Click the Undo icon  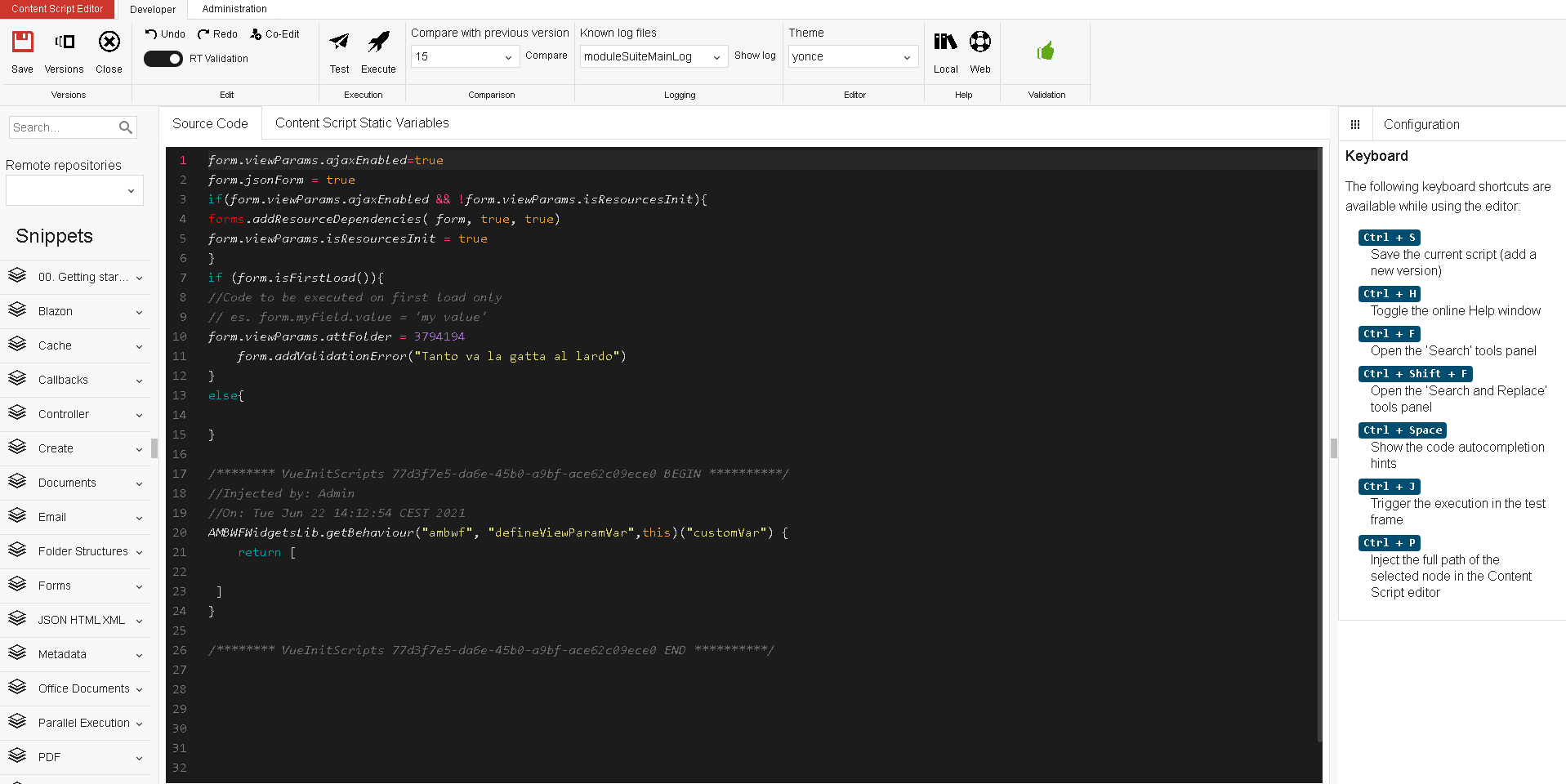click(163, 33)
